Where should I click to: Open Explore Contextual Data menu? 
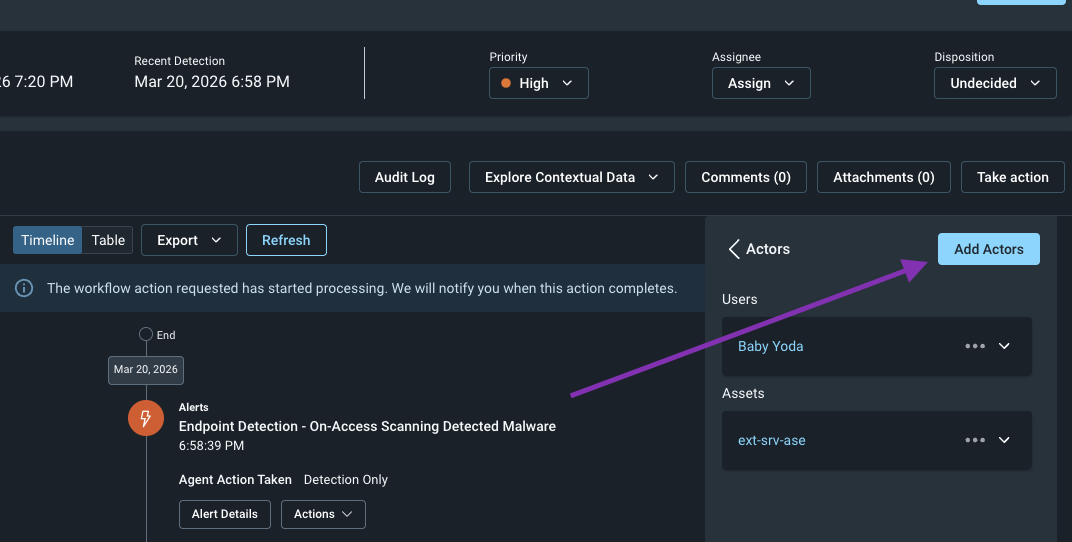pos(571,177)
